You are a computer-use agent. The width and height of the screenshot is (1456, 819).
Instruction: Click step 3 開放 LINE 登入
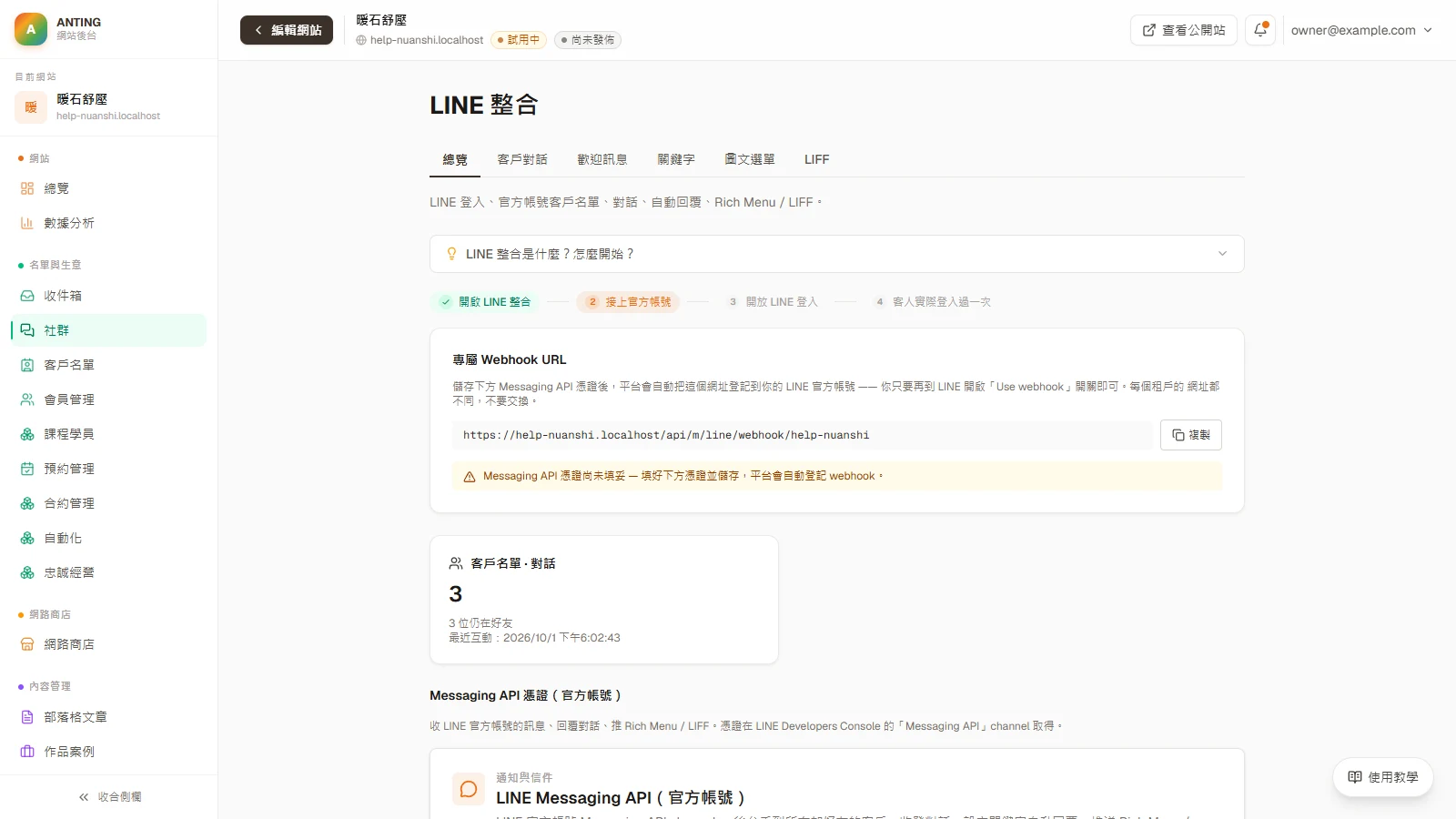773,302
